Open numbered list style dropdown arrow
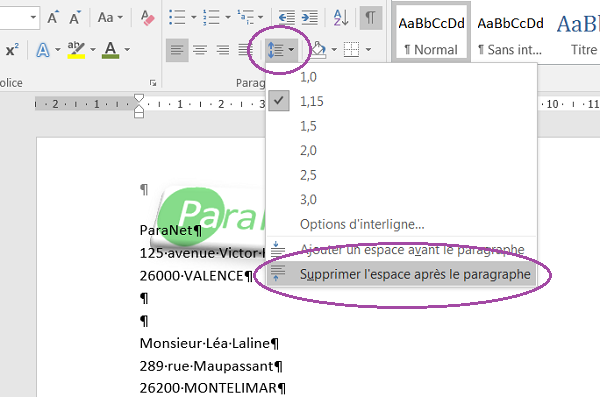Viewport: 600px width, 397px height. pos(228,18)
